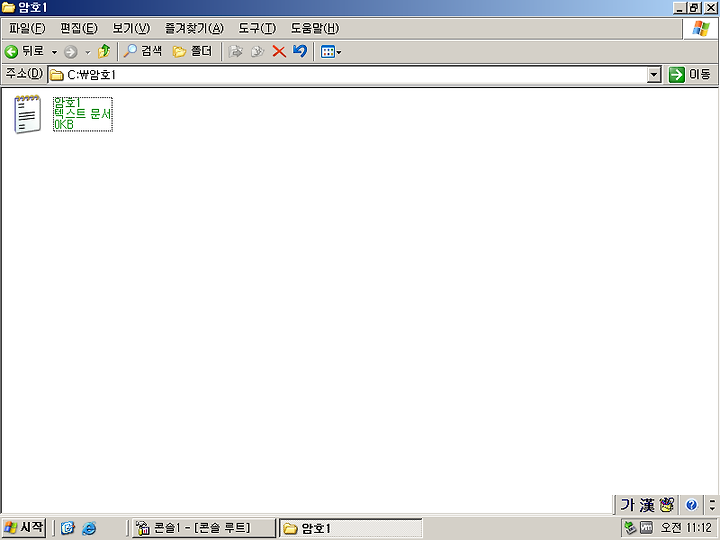Select the 암호1 text document icon
This screenshot has width=720, height=540.
click(x=27, y=114)
